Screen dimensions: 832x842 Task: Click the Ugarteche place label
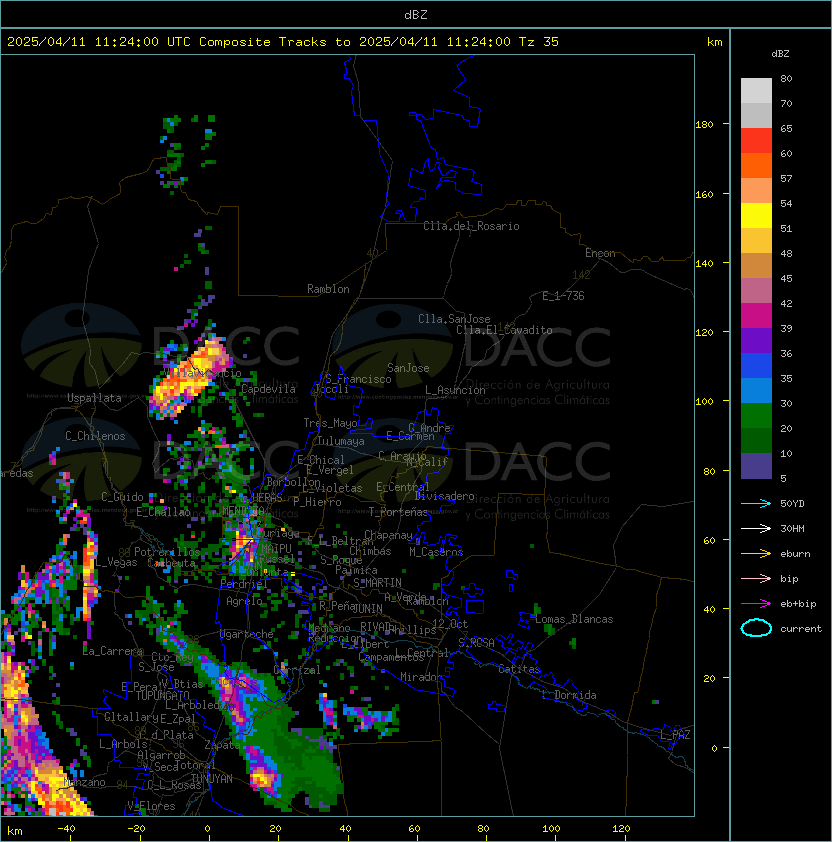[x=247, y=634]
